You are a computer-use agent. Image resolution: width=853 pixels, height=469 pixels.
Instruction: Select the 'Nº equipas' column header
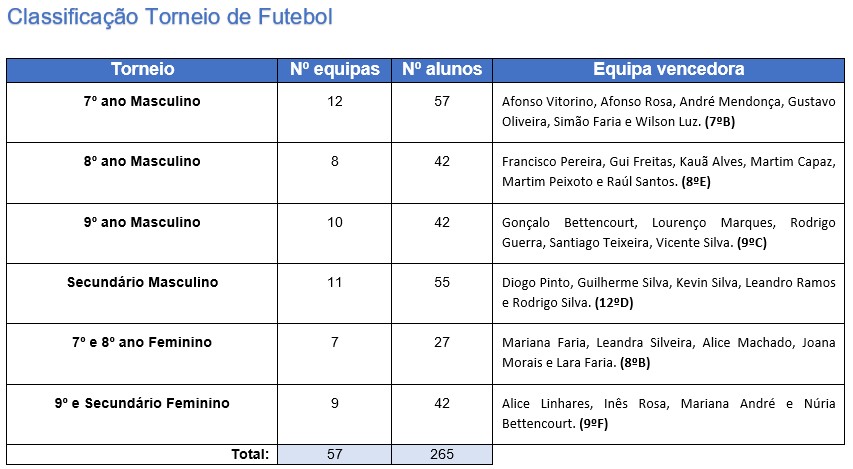click(x=335, y=70)
